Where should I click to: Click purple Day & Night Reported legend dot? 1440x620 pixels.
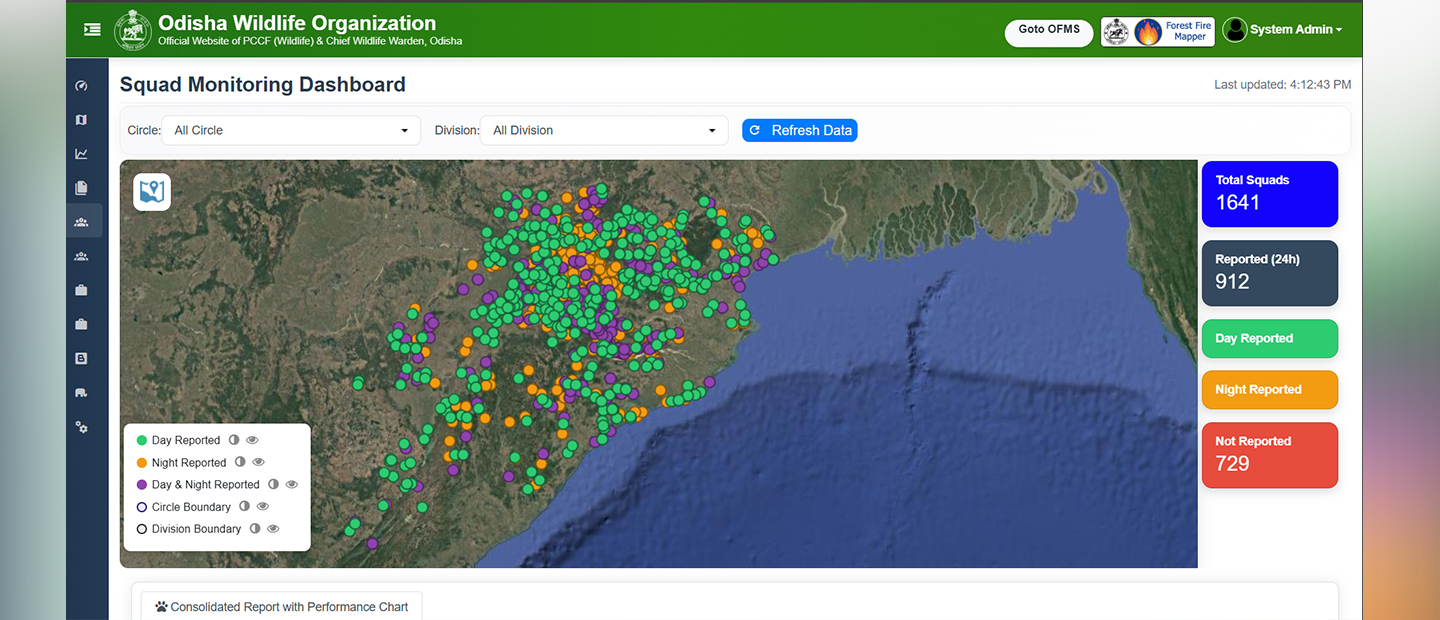coord(142,484)
